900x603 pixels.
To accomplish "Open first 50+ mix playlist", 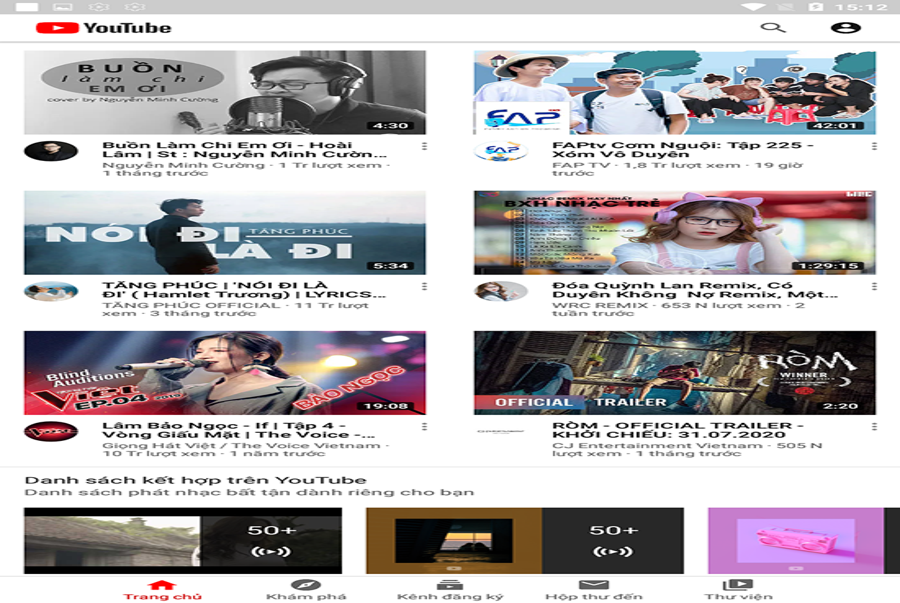I will click(183, 540).
